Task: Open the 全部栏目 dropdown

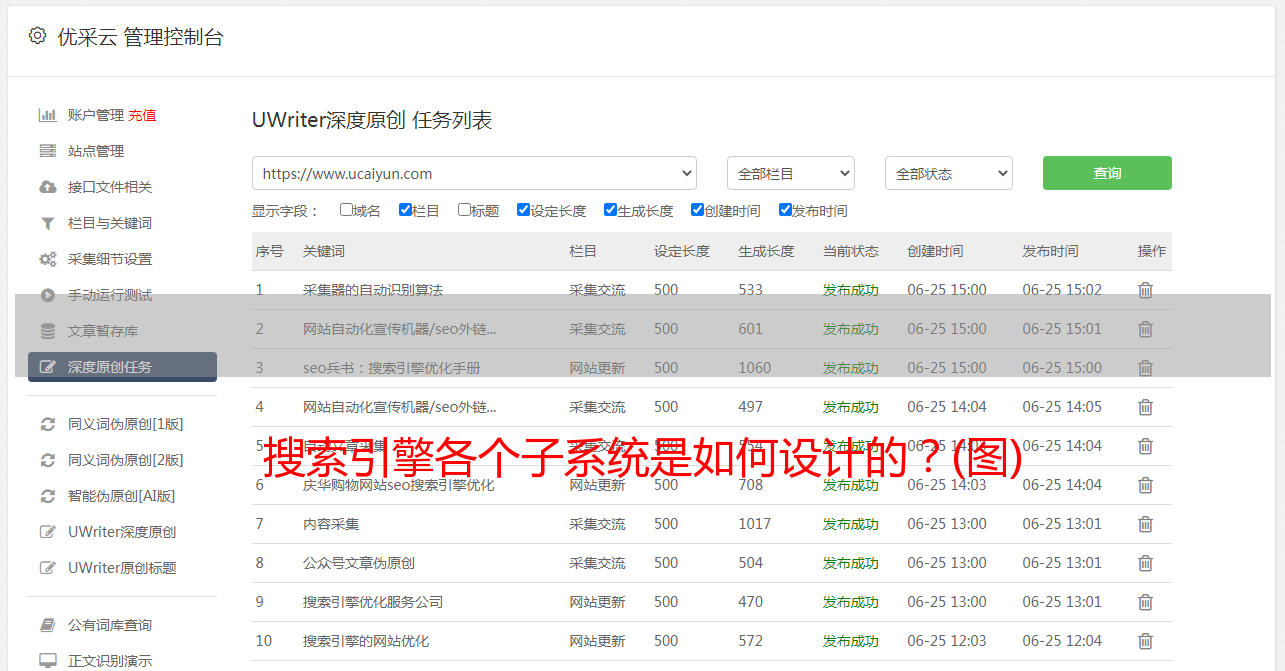Action: coord(791,173)
